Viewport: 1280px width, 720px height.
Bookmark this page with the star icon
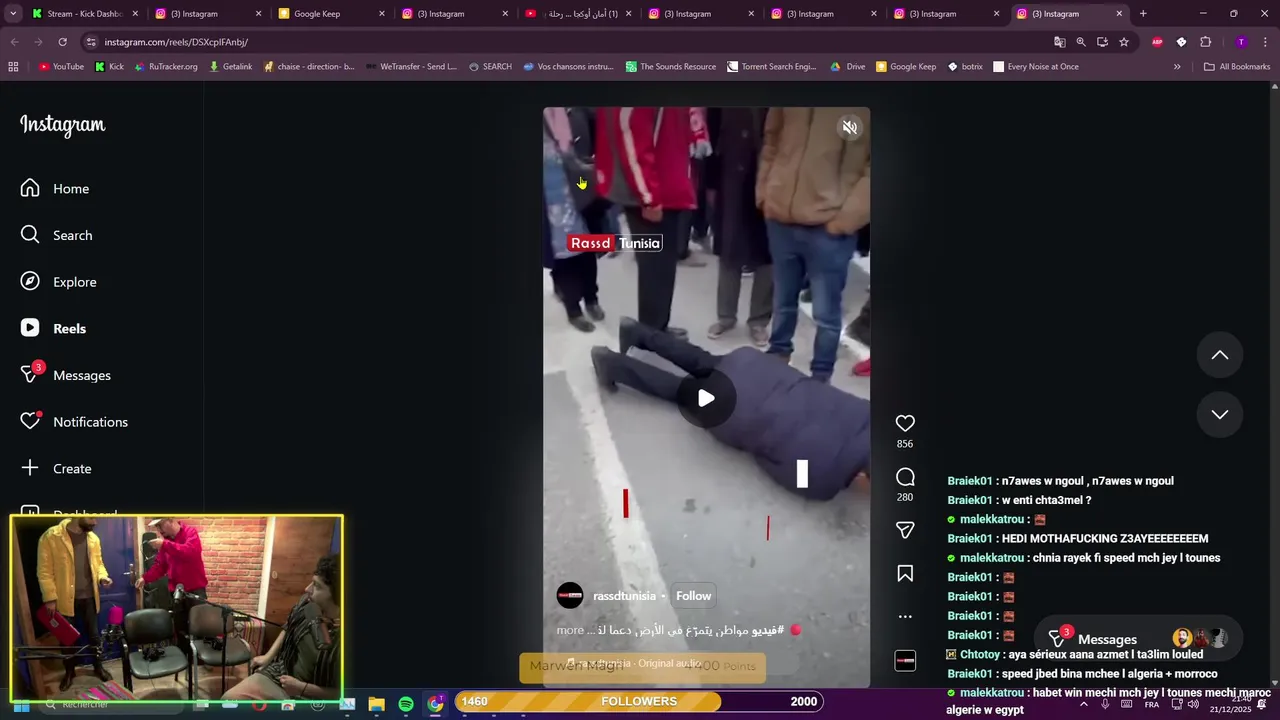click(x=1124, y=42)
